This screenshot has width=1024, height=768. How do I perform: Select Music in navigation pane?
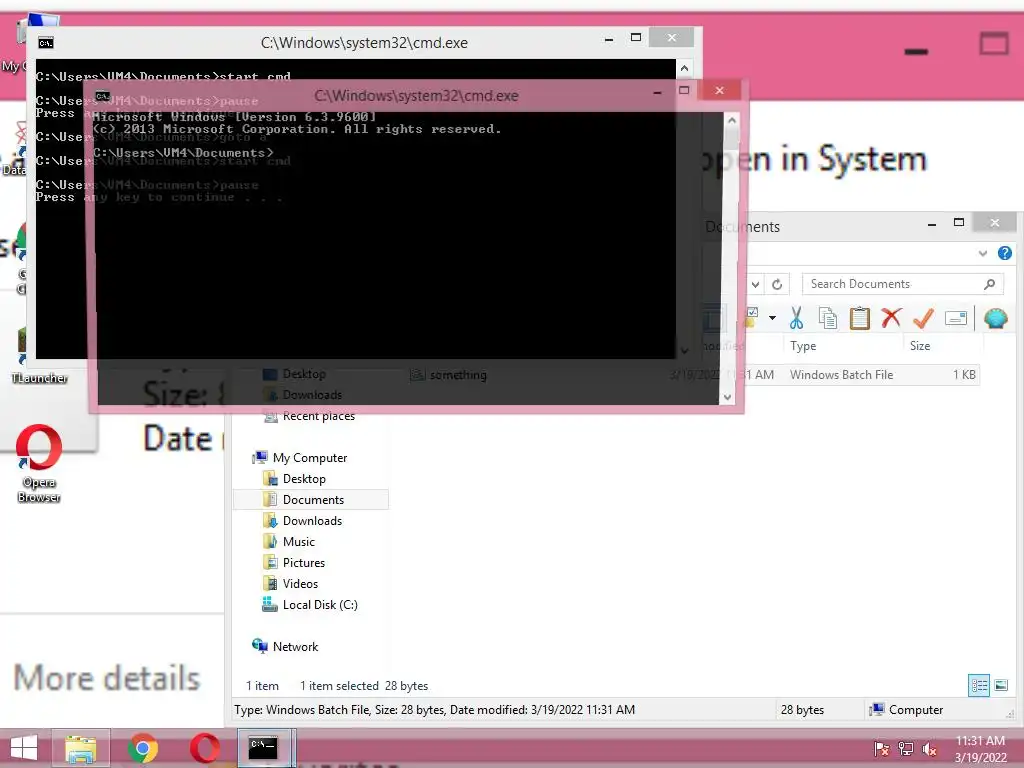[298, 541]
